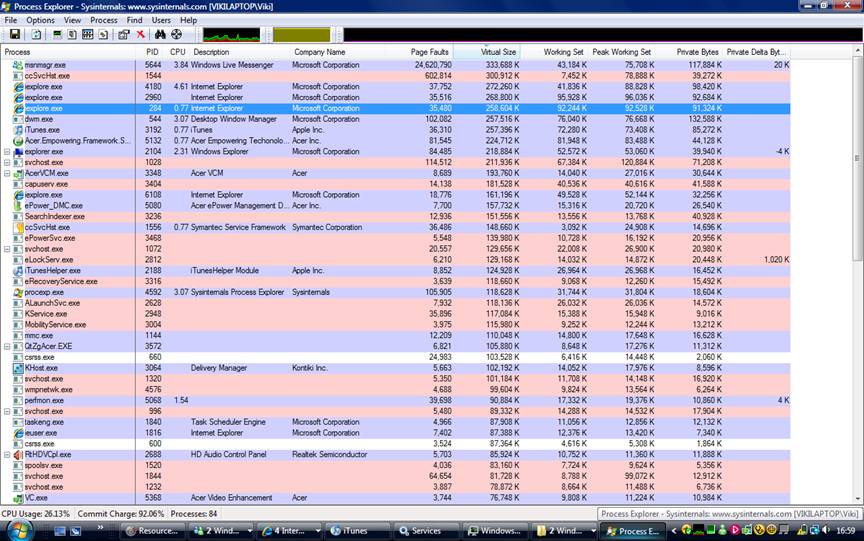The width and height of the screenshot is (864, 541).
Task: Open the Options menu
Action: click(x=40, y=20)
